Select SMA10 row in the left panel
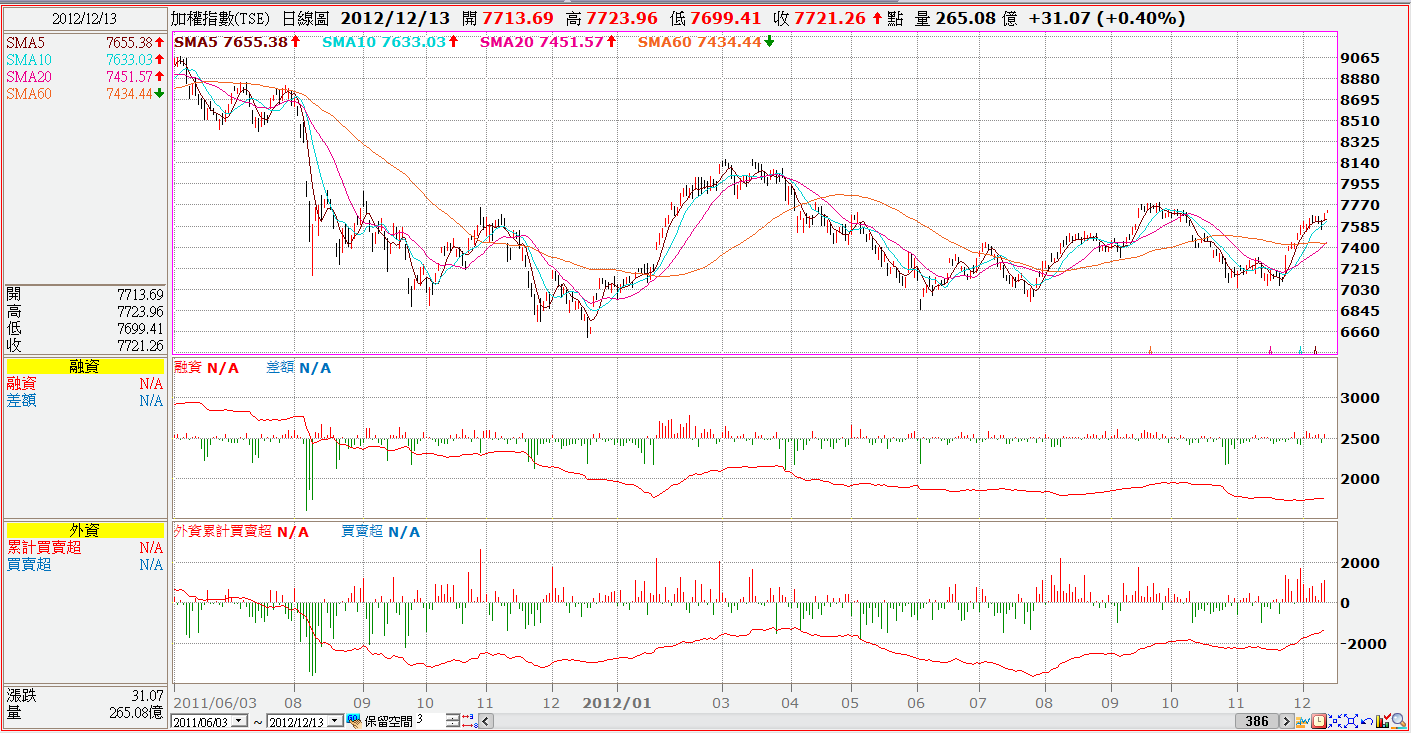The height and width of the screenshot is (734, 1411). coord(84,60)
